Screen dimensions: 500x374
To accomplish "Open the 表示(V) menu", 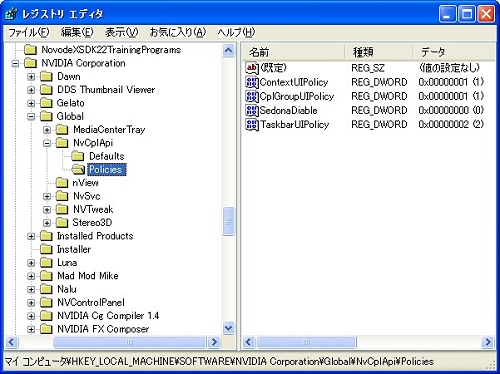I will 122,32.
